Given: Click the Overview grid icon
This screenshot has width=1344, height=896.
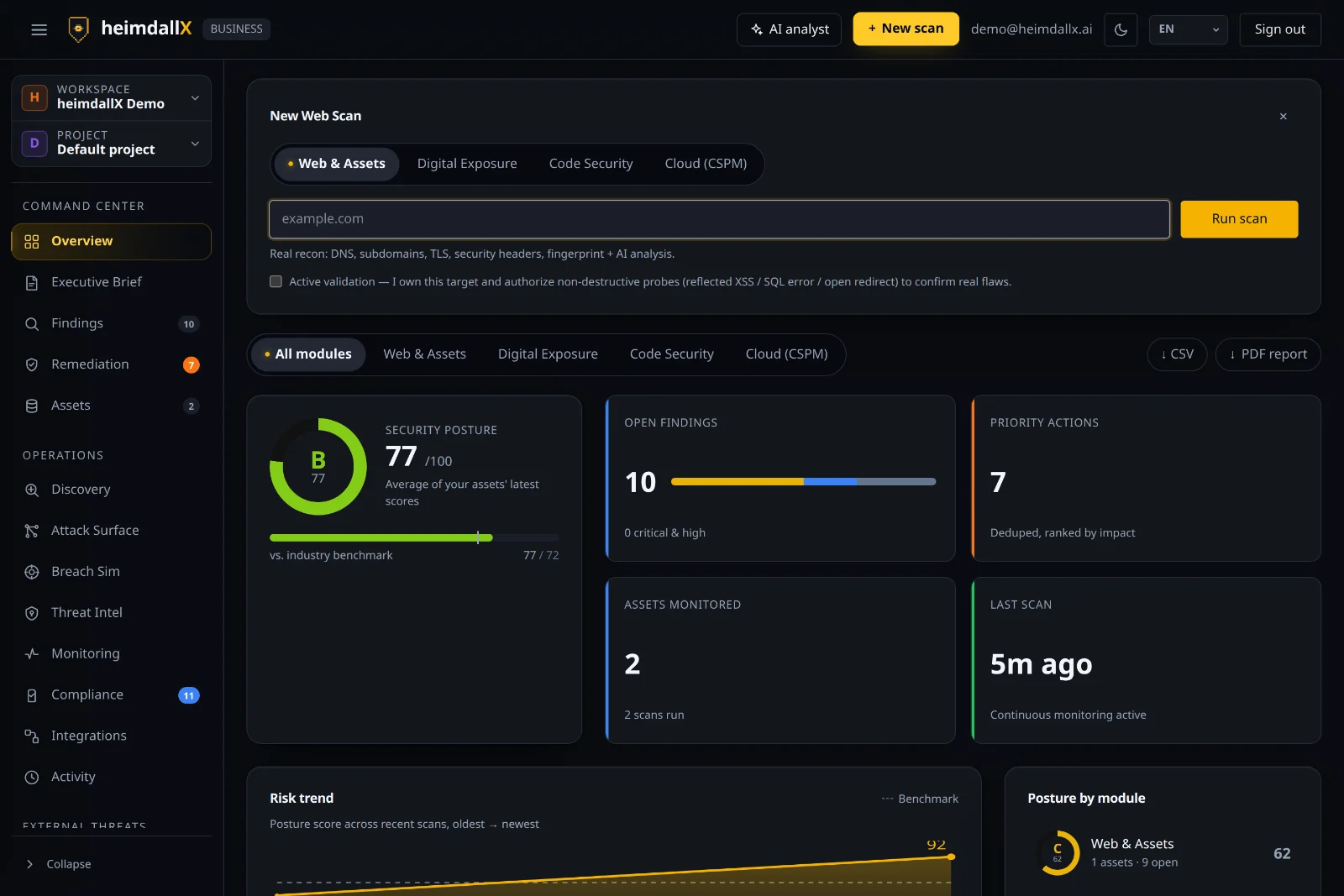Looking at the screenshot, I should point(32,242).
